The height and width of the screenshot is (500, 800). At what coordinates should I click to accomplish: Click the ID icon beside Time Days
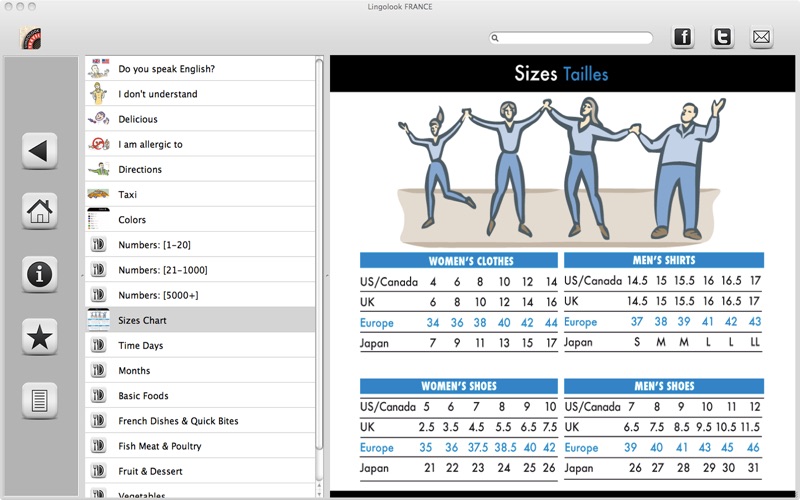click(98, 345)
